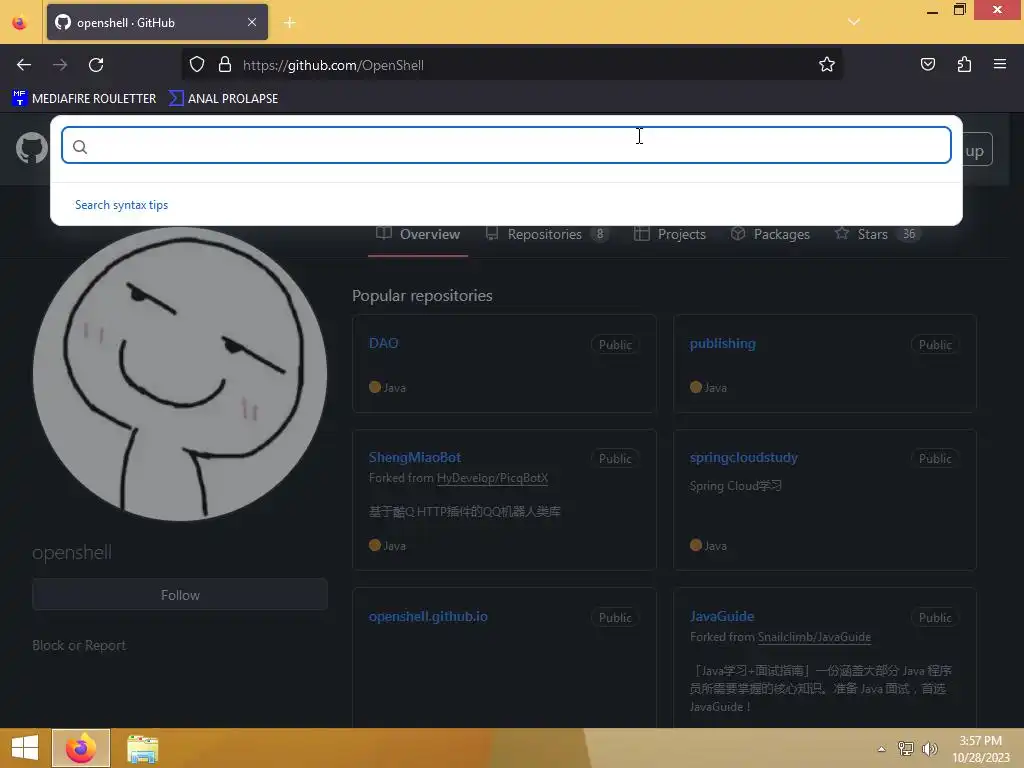Open the springcloudstudy repository link
This screenshot has height=768, width=1024.
[743, 457]
